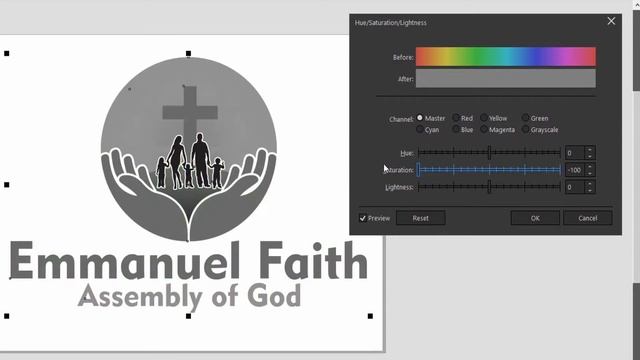Viewport: 640px width, 360px height.
Task: Decrease Lightness with down stepper arrow
Action: click(590, 191)
